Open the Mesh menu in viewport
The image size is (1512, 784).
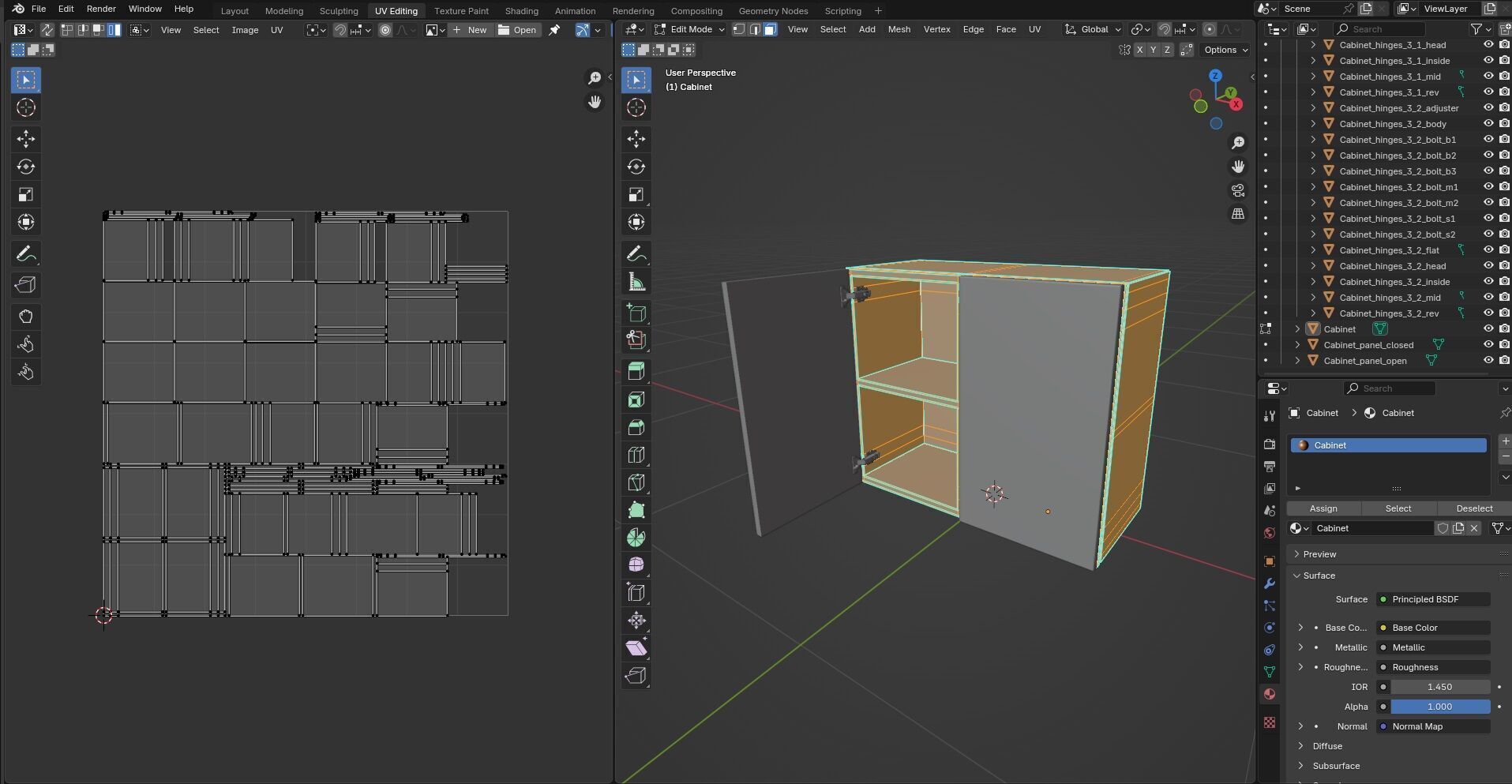coord(899,29)
